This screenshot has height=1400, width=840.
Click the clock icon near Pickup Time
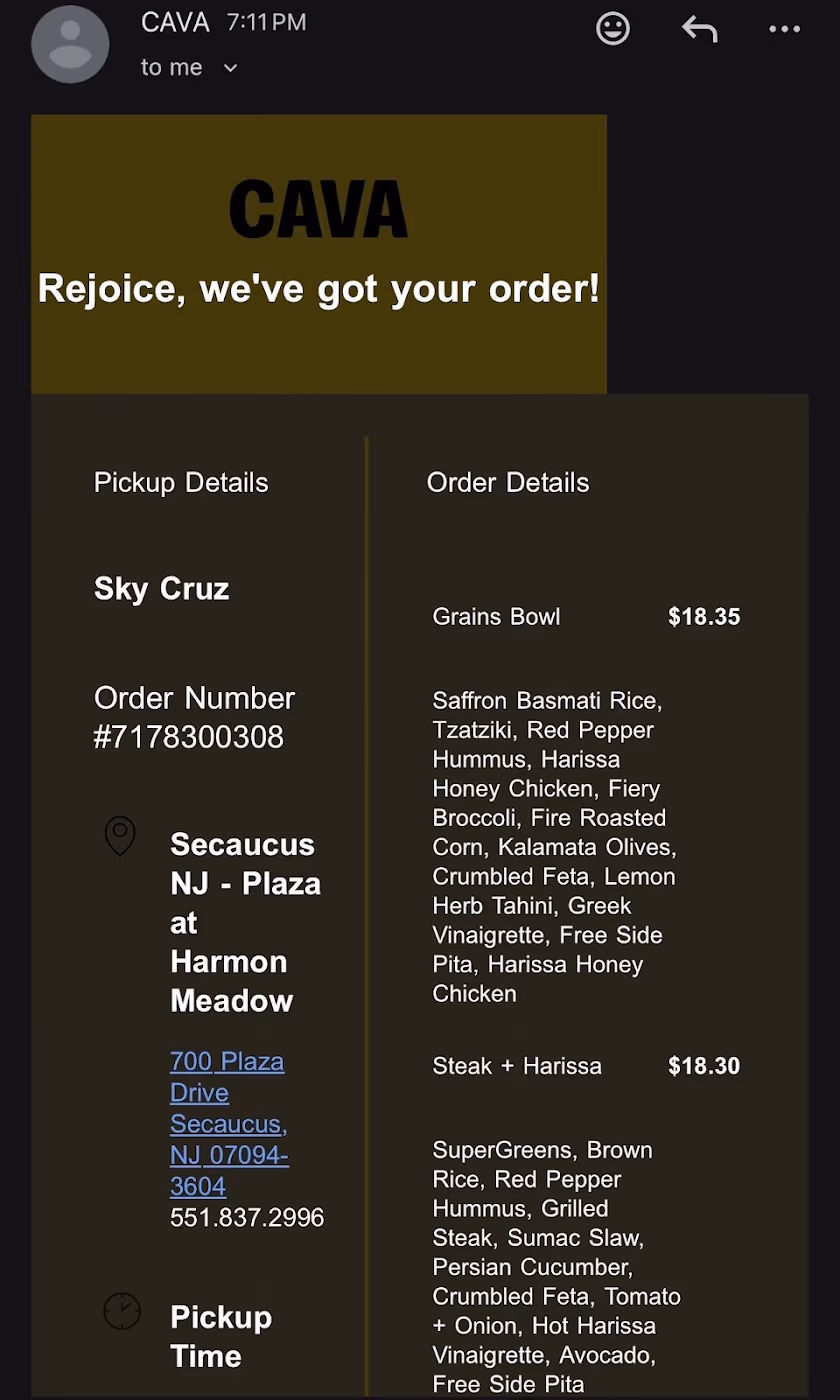coord(122,1311)
